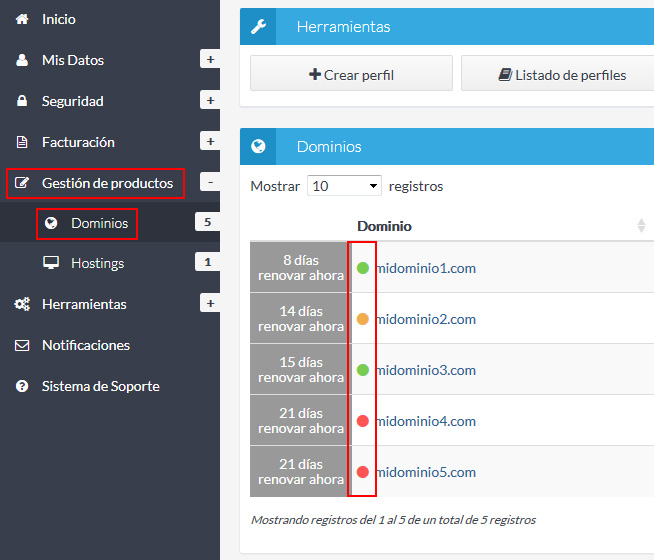The height and width of the screenshot is (560, 654).
Task: Click the Crear perfil button
Action: pyautogui.click(x=351, y=74)
